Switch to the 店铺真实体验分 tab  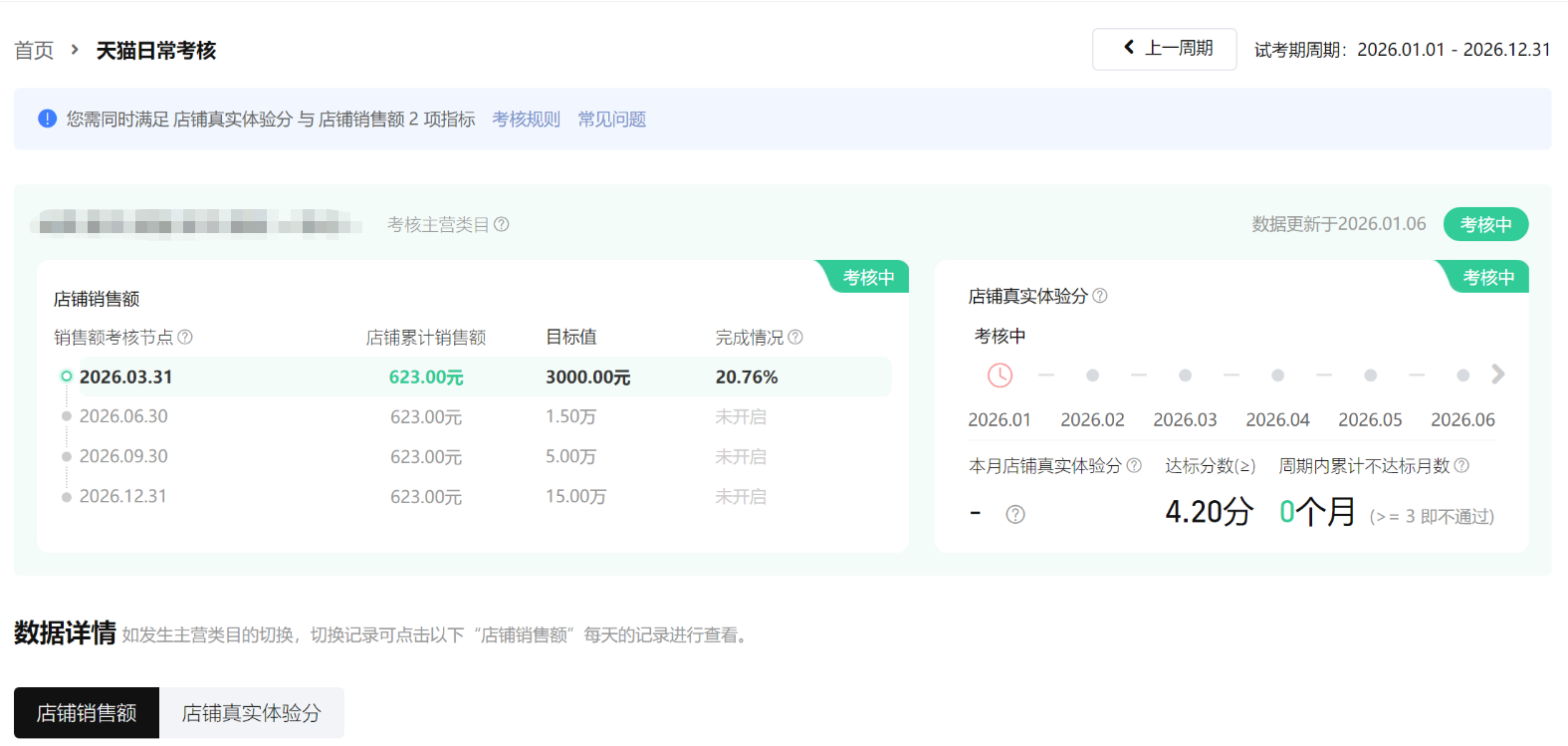pos(251,713)
